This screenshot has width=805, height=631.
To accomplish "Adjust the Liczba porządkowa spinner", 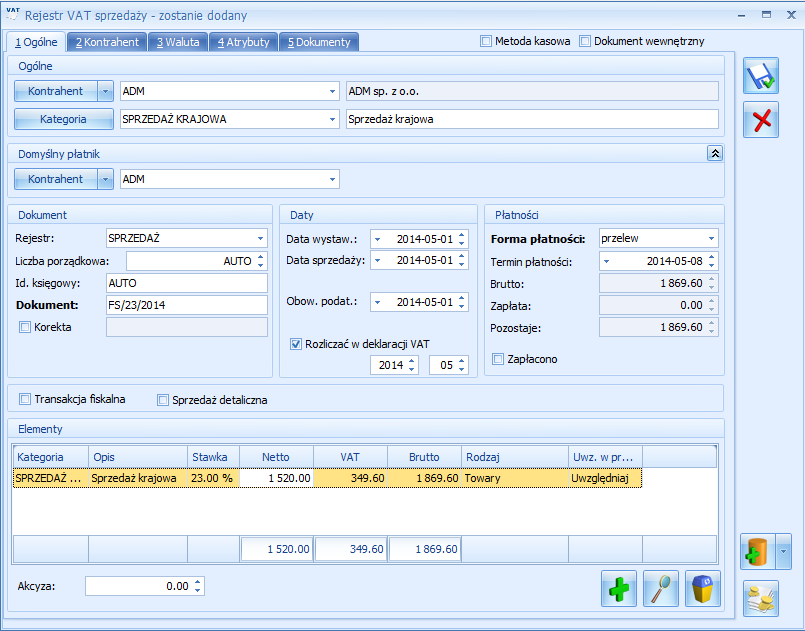I will point(260,261).
